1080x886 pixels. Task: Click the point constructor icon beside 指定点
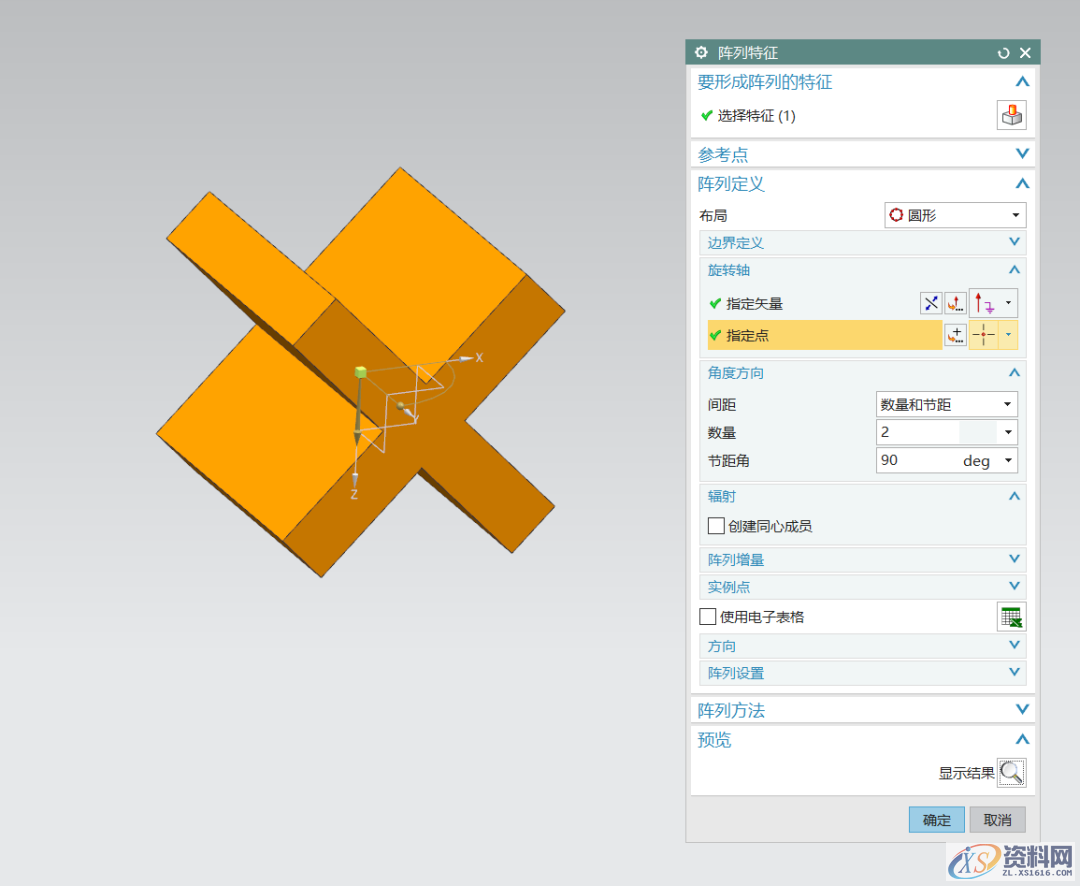957,334
